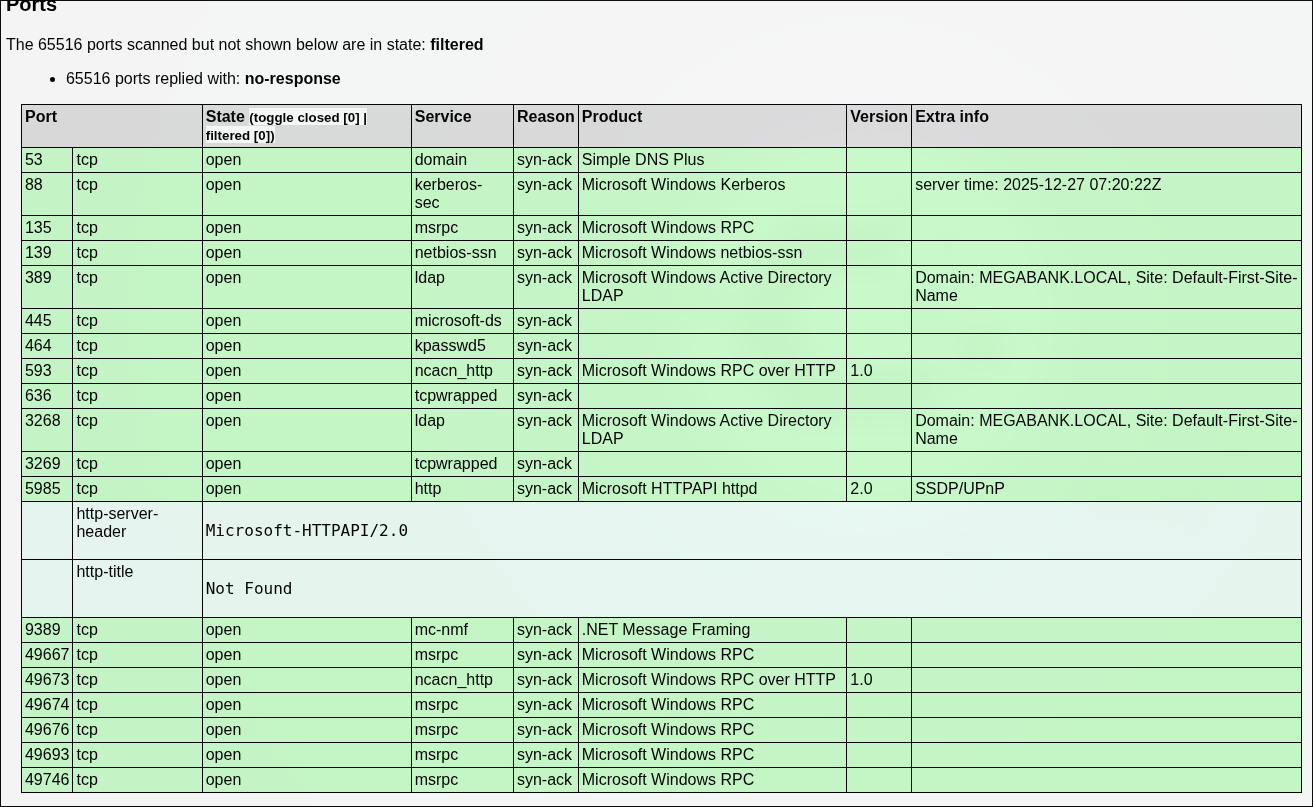Toggle filtered ports link in State header
This screenshot has width=1313, height=807.
(238, 136)
